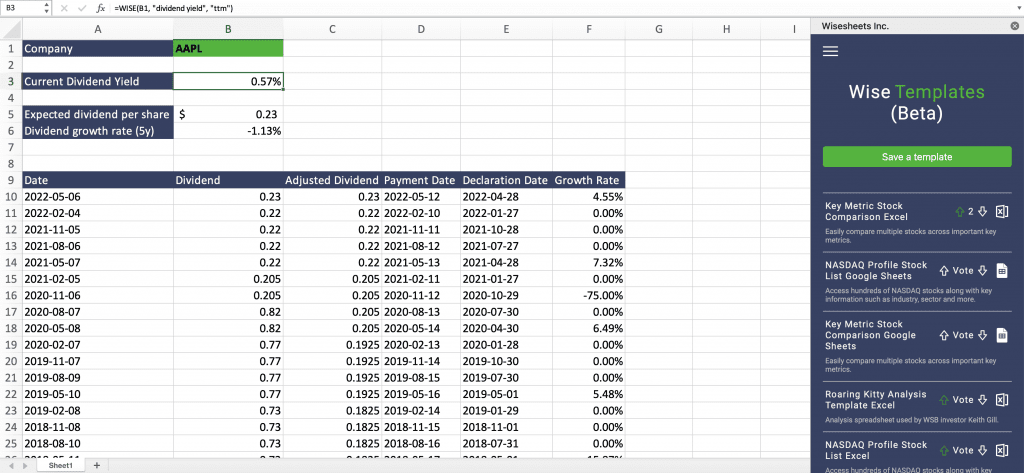
Task: Cancel the formula entry with X icon
Action: 63,8
